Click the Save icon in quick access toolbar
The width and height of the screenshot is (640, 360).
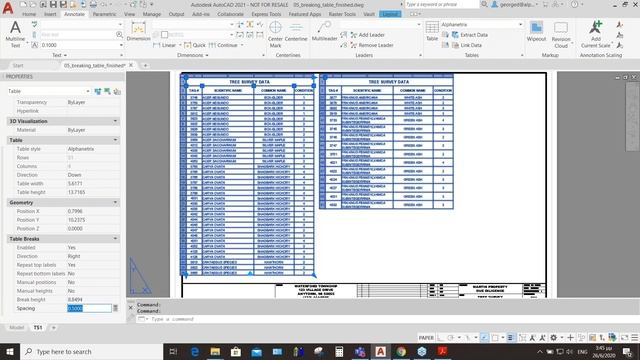tap(53, 4)
